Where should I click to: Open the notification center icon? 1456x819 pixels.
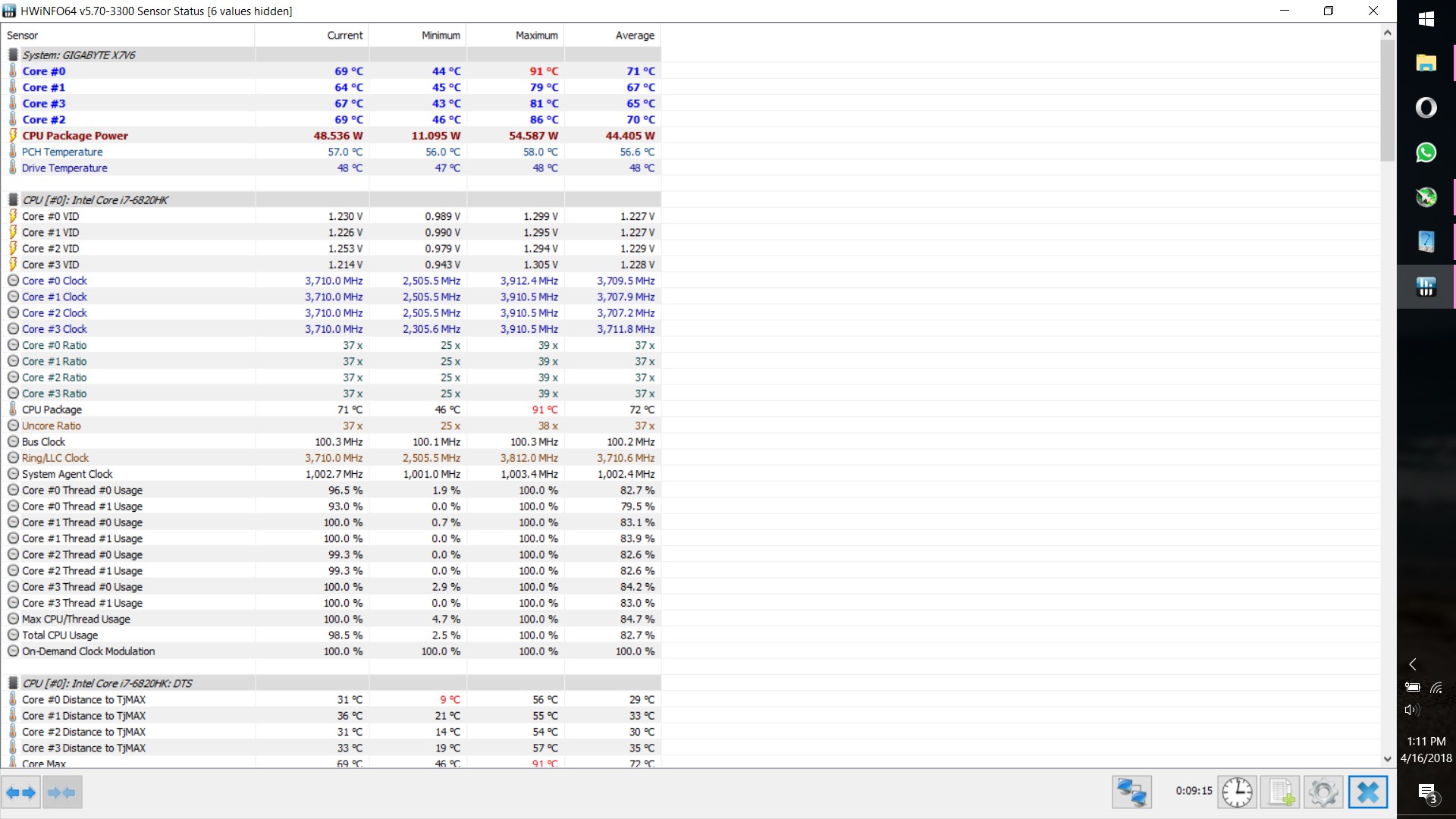(1427, 793)
